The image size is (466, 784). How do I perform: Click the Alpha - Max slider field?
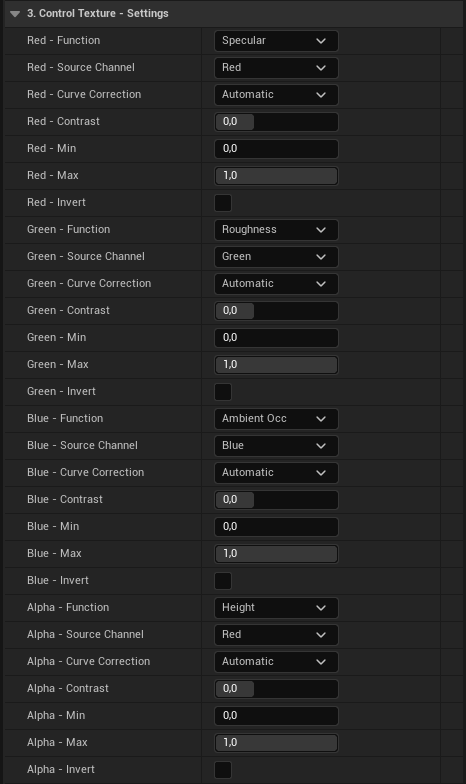click(276, 743)
